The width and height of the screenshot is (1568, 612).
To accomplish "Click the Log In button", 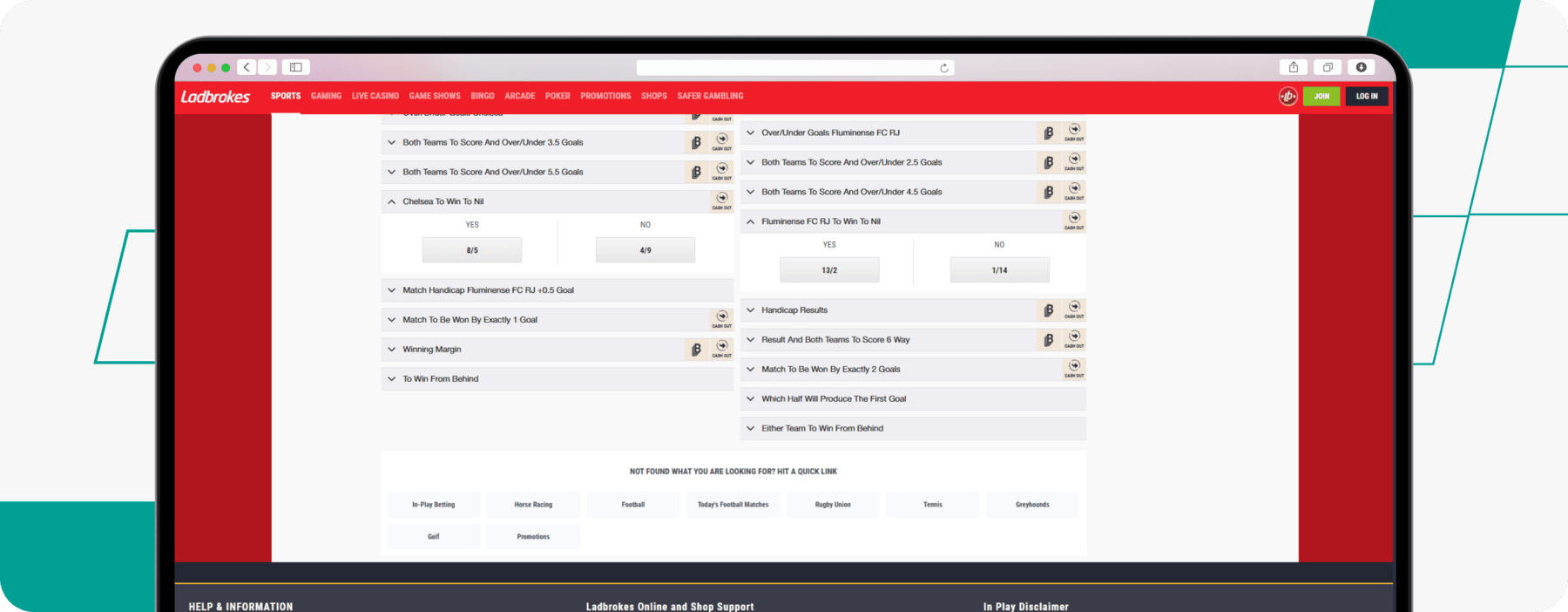I will point(1367,96).
